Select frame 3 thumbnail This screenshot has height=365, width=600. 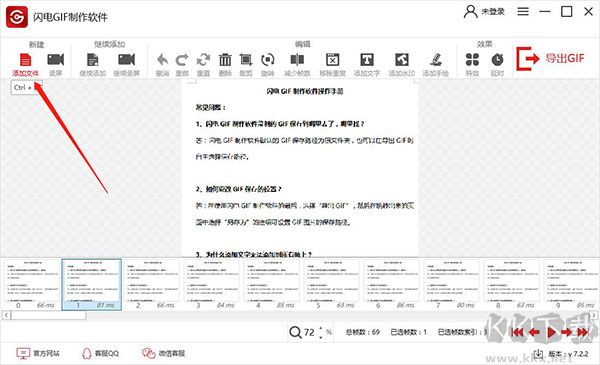coord(212,285)
